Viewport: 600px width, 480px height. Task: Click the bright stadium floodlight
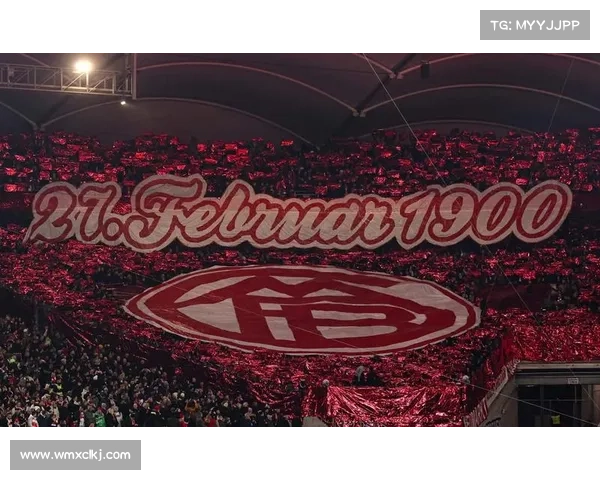tap(83, 66)
